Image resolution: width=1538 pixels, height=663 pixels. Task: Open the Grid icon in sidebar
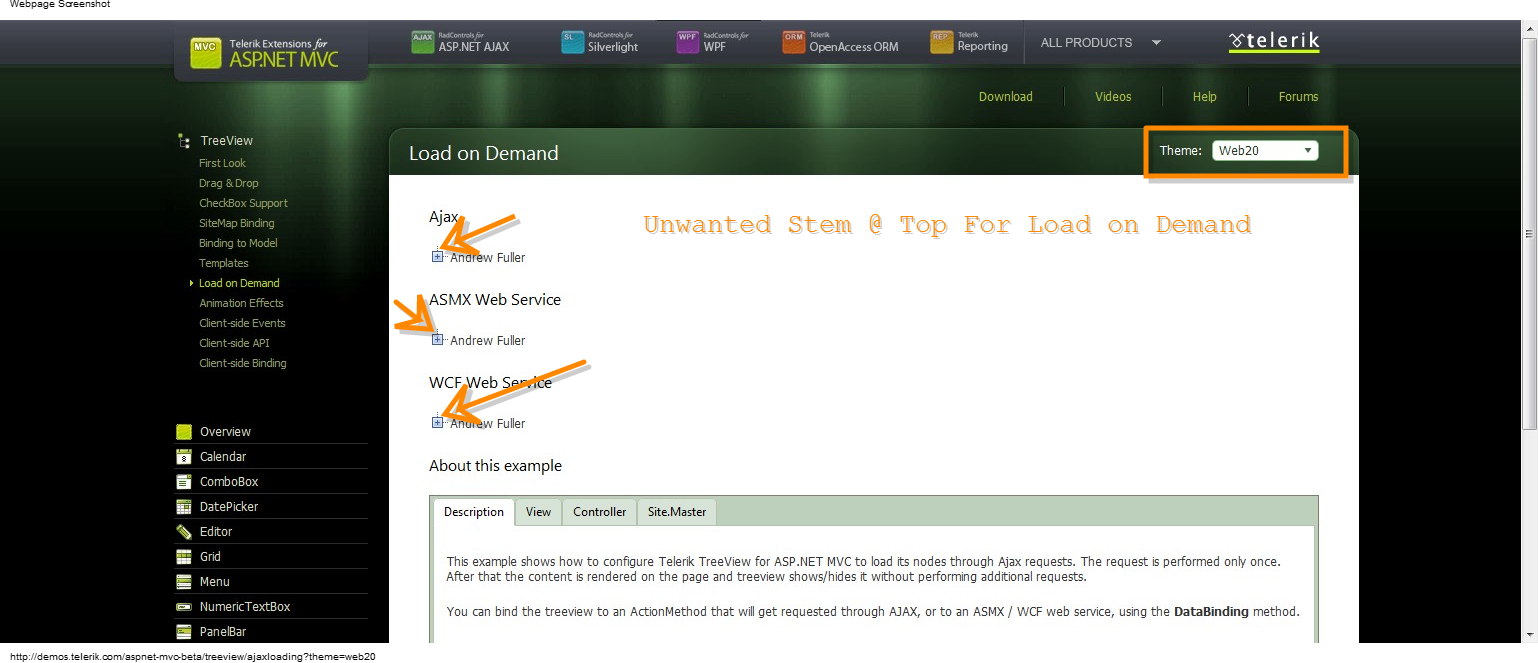(x=184, y=557)
